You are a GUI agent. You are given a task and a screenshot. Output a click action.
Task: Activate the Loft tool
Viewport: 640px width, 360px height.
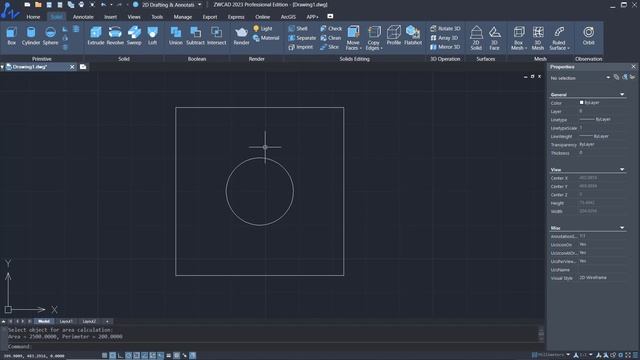(152, 36)
